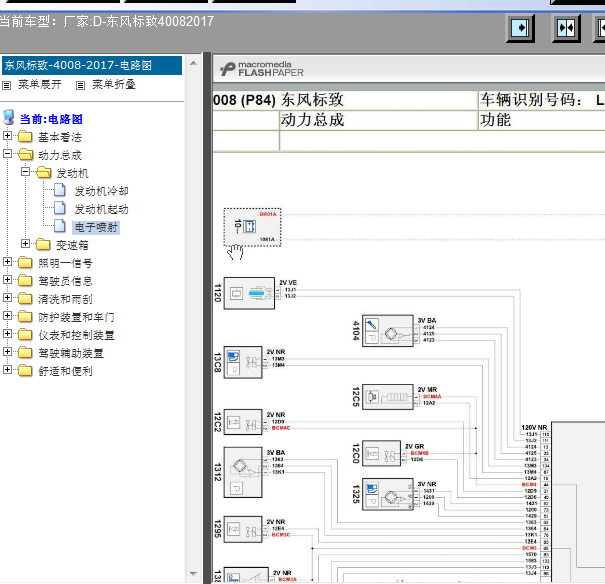
Task: Click component 4104 sensor symbol
Action: [388, 331]
